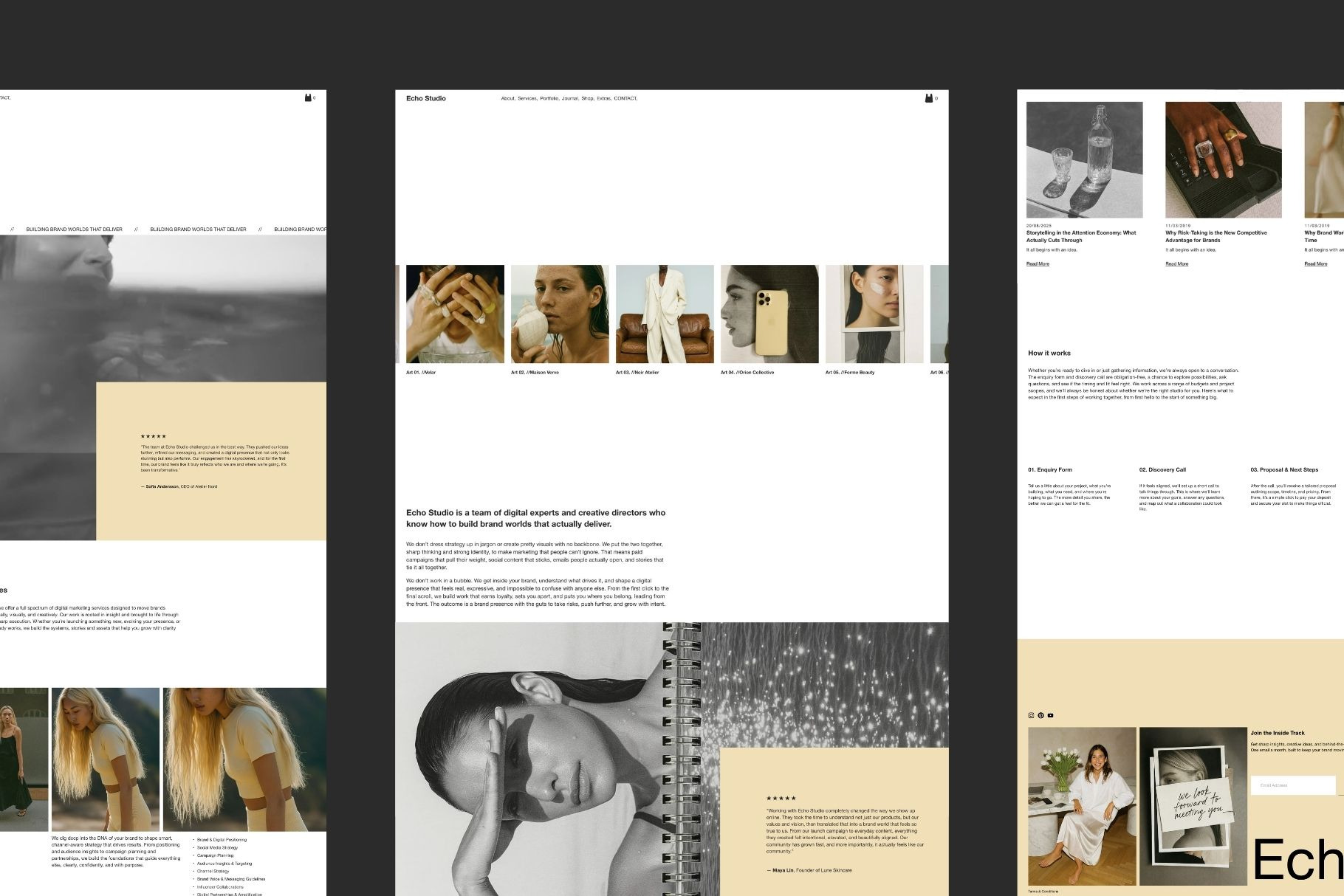
Task: Click the 'Echo Studio is a team' headline
Action: pyautogui.click(x=536, y=518)
